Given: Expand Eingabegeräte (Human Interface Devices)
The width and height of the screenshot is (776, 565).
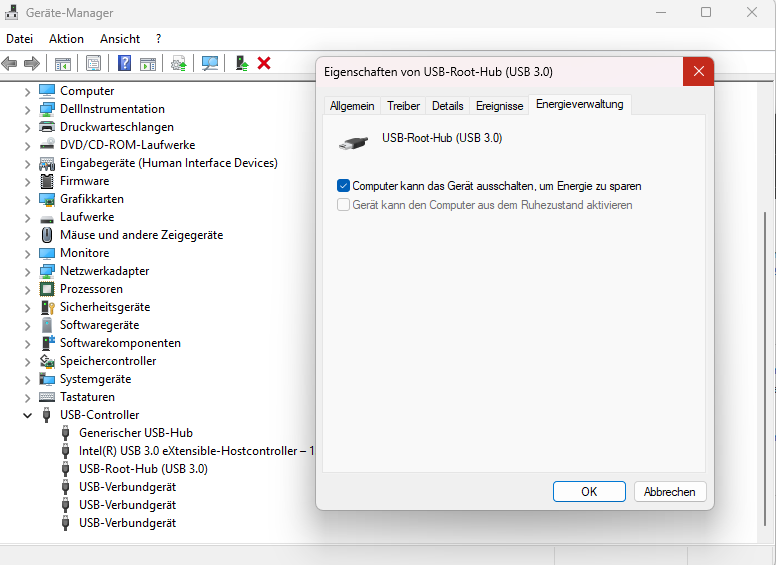Looking at the screenshot, I should (x=27, y=164).
